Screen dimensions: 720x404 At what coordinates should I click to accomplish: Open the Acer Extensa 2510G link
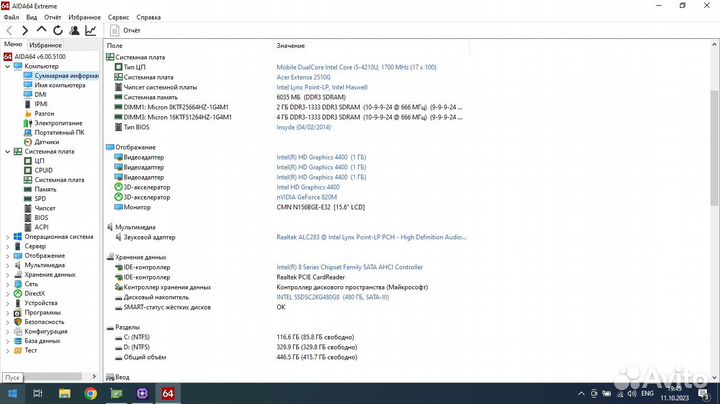[x=303, y=77]
